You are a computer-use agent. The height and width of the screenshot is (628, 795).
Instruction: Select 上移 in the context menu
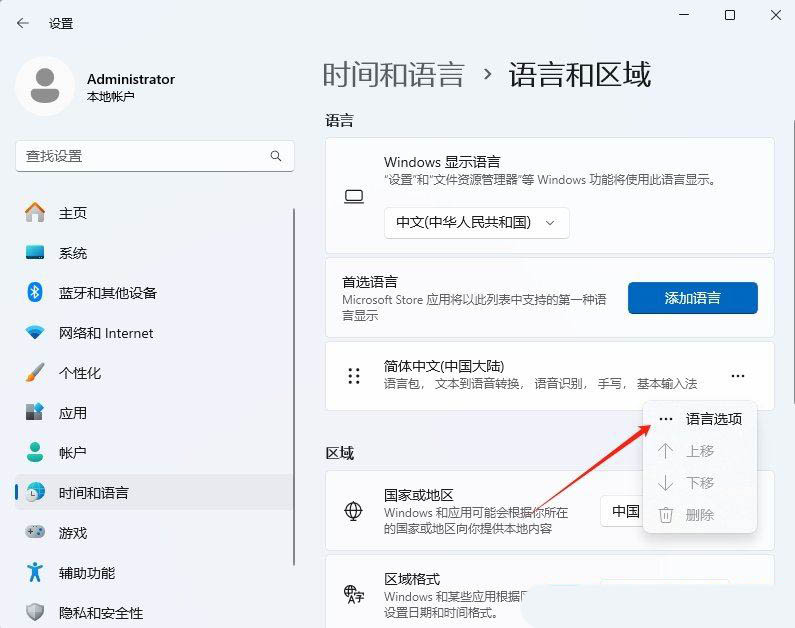coord(700,451)
